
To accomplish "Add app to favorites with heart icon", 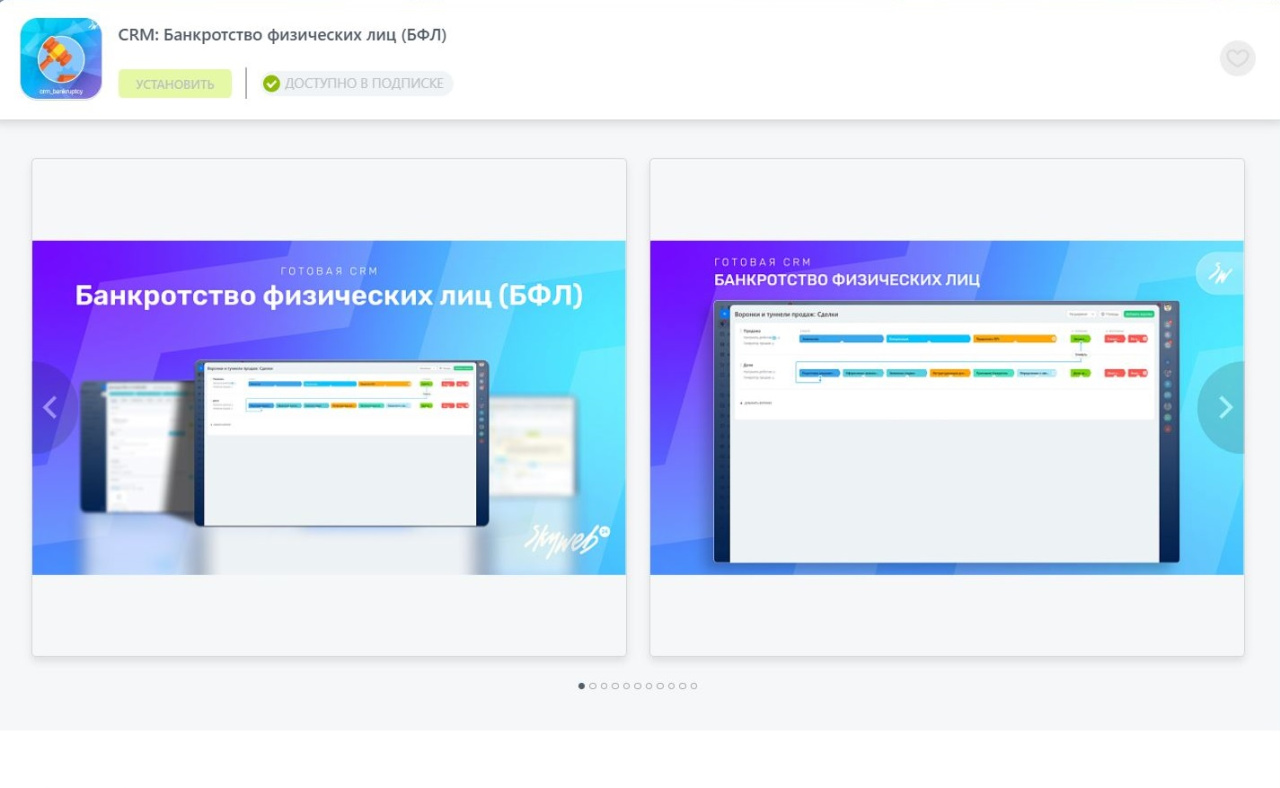I will click(1237, 58).
